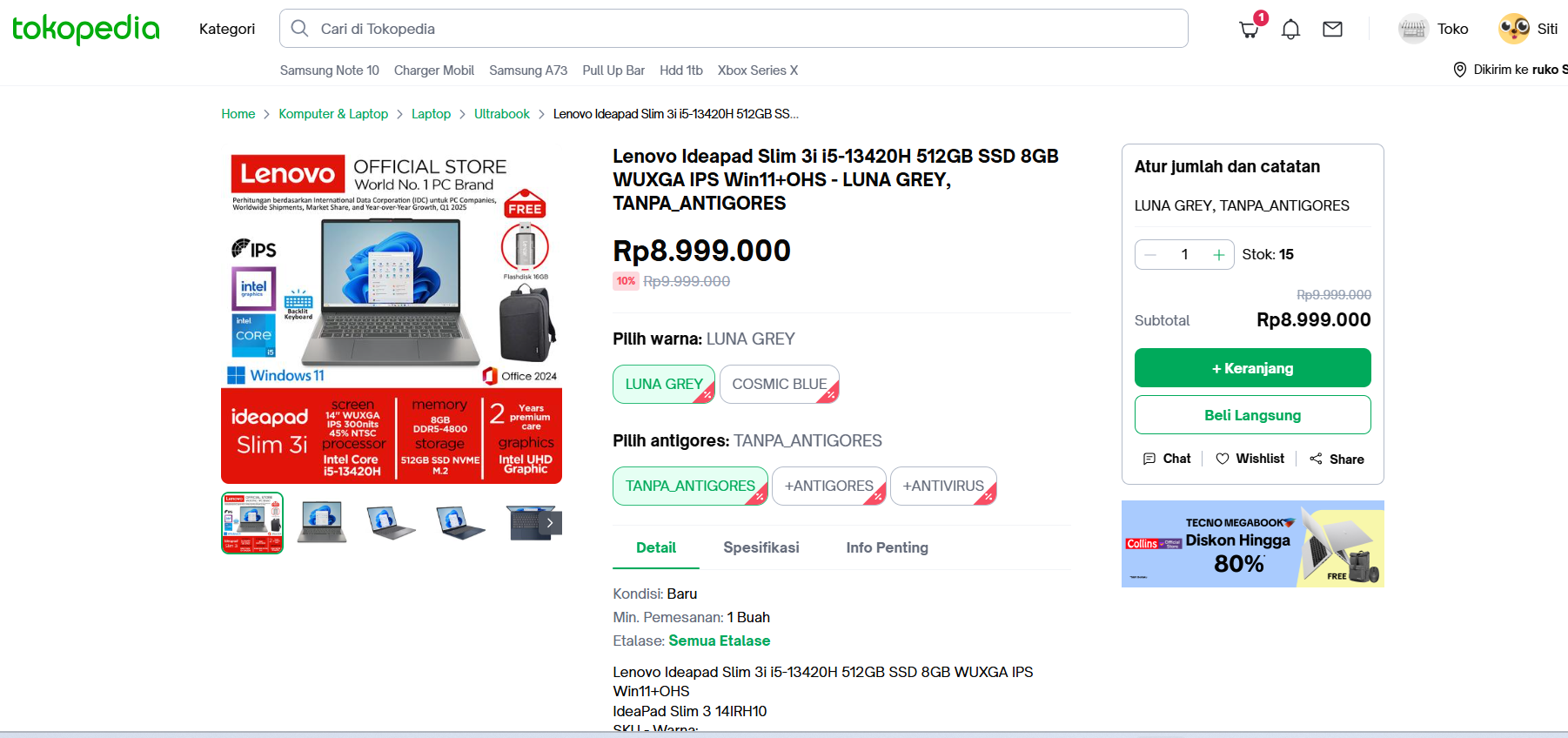1568x738 pixels.
Task: Click the Toko store icon
Action: point(1413,29)
